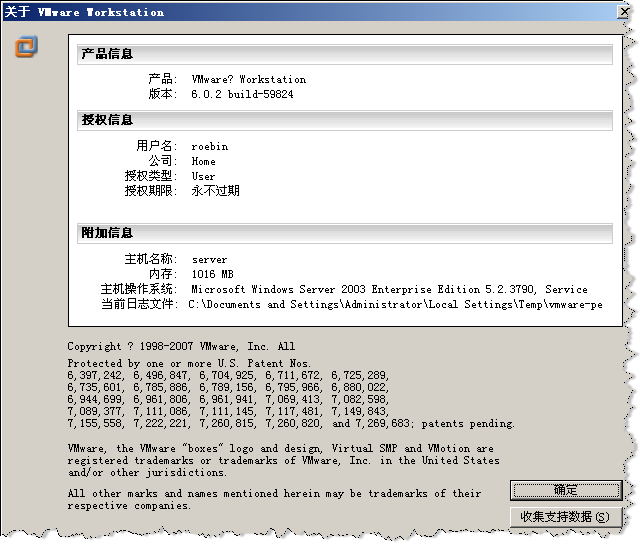This screenshot has height=543, width=641.
Task: Close the About VMware Workstation dialog
Action: [624, 12]
